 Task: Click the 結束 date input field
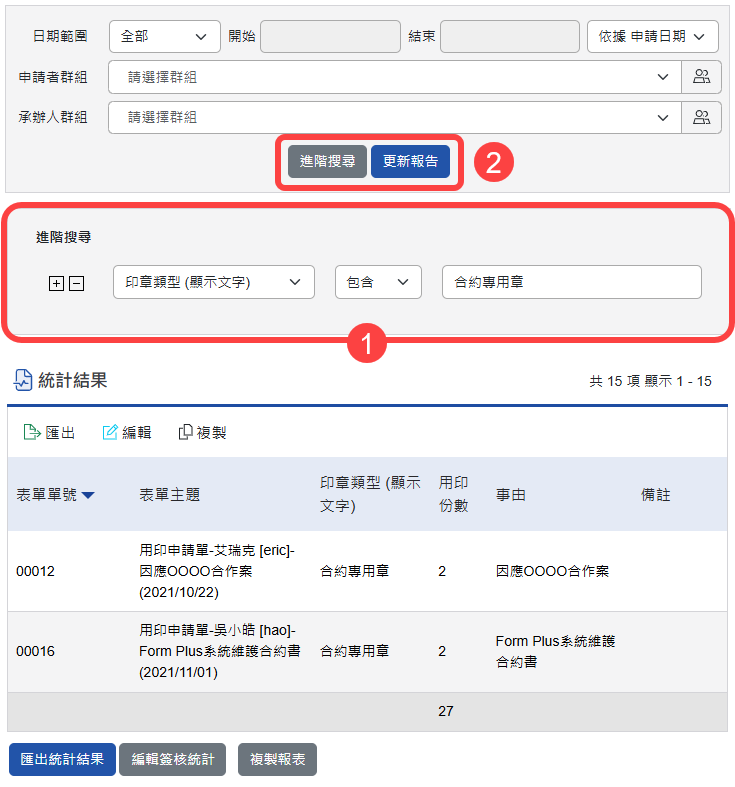tap(510, 36)
